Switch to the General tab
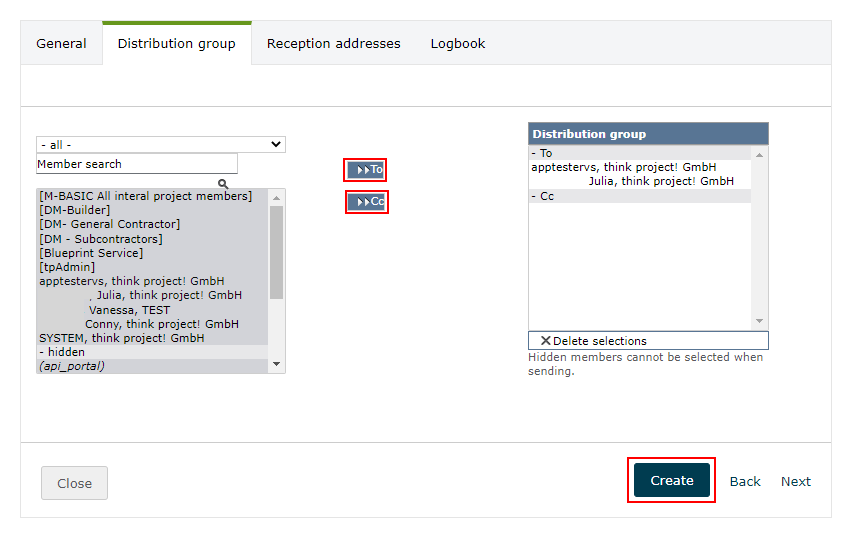This screenshot has height=543, width=852. tap(61, 44)
